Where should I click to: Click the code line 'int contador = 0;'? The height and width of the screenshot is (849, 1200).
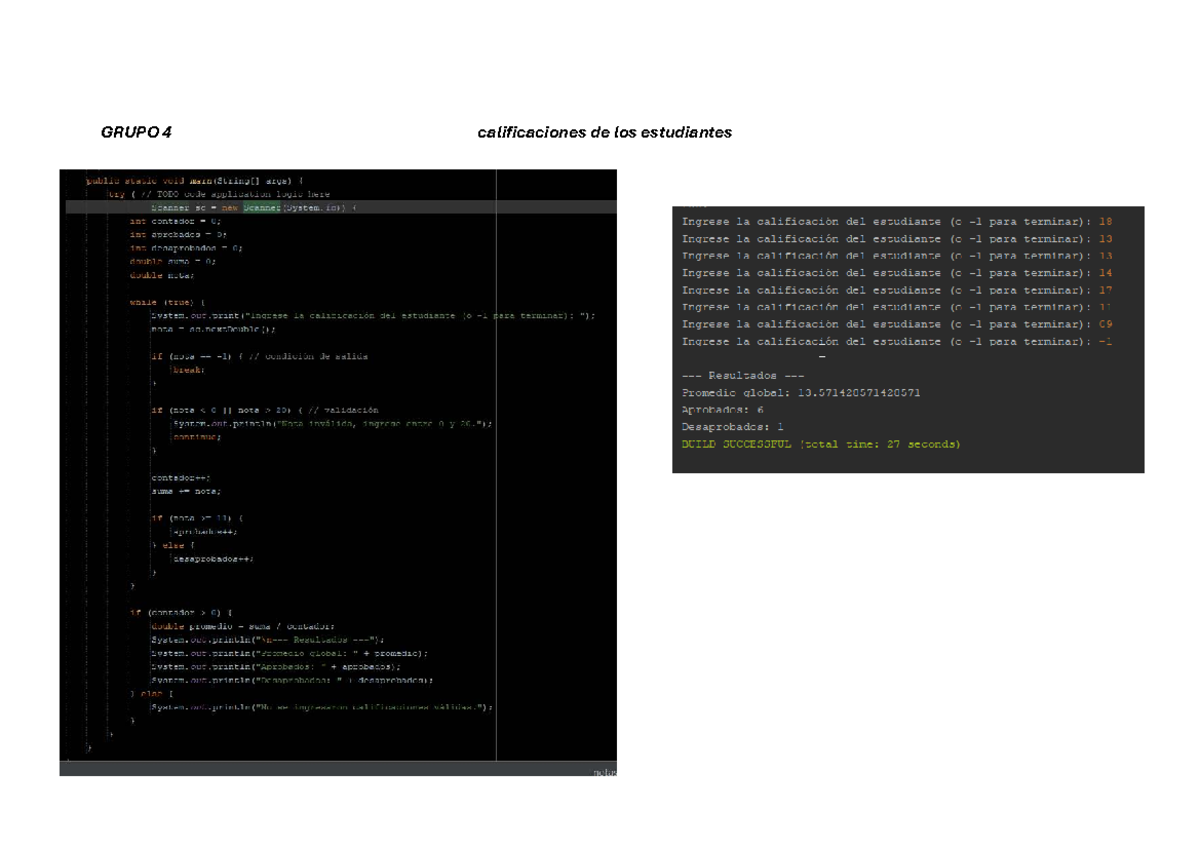175,220
